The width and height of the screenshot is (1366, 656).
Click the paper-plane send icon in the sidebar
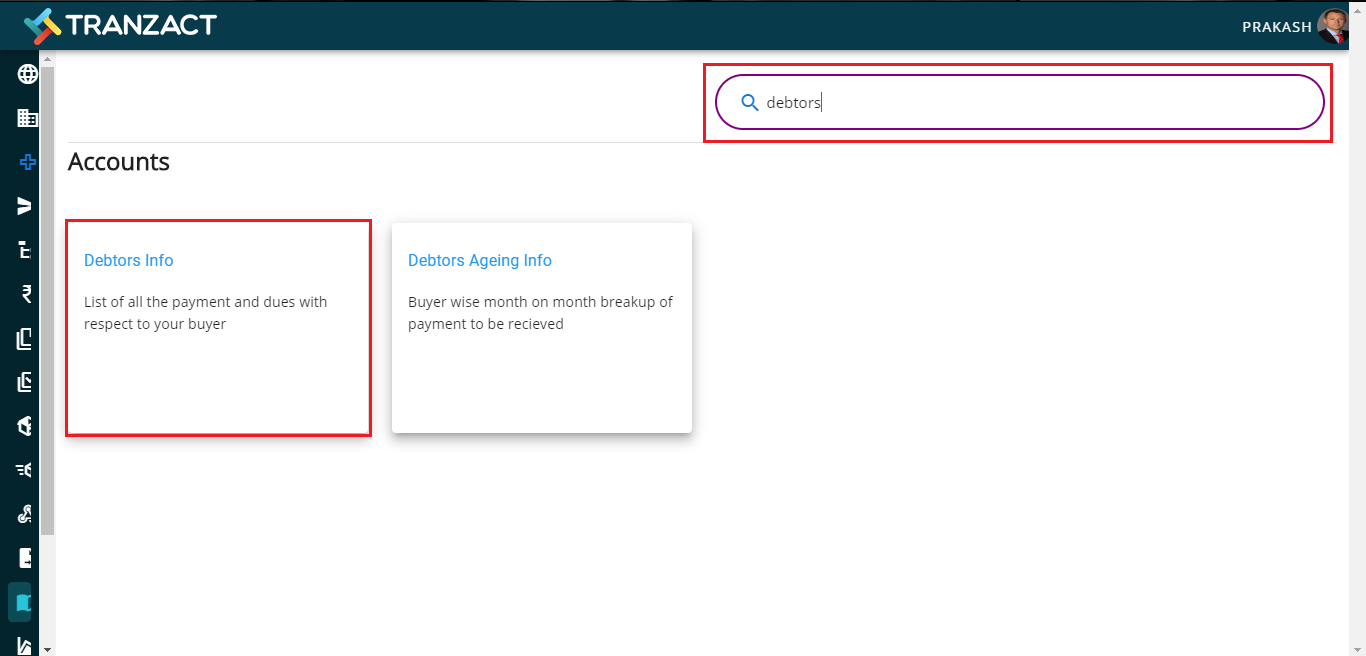25,206
